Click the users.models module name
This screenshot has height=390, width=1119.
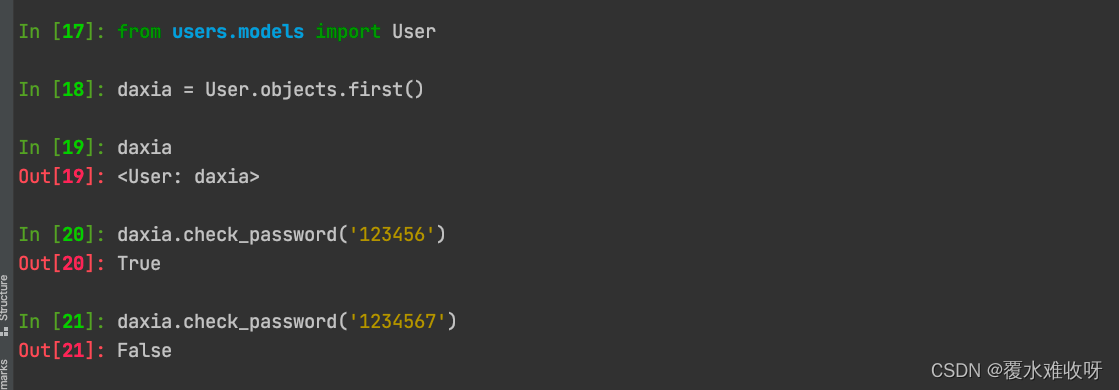(x=238, y=32)
